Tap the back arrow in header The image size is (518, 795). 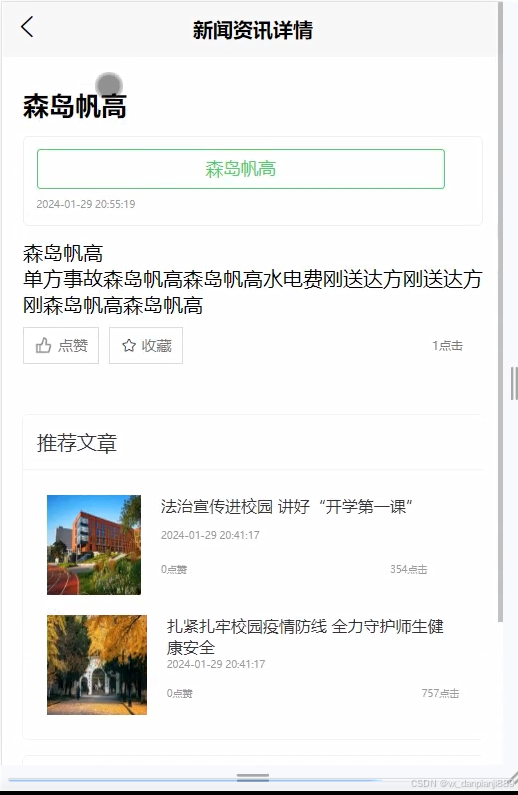point(27,27)
